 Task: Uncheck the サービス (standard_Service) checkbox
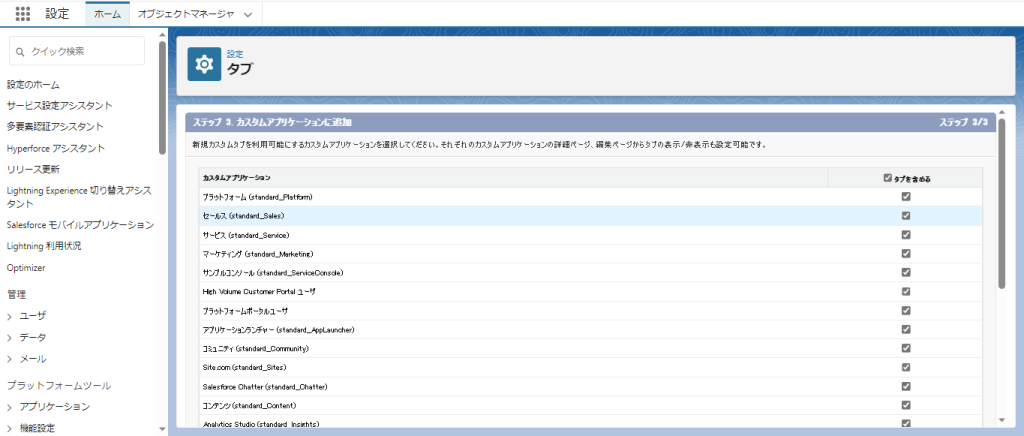click(906, 234)
